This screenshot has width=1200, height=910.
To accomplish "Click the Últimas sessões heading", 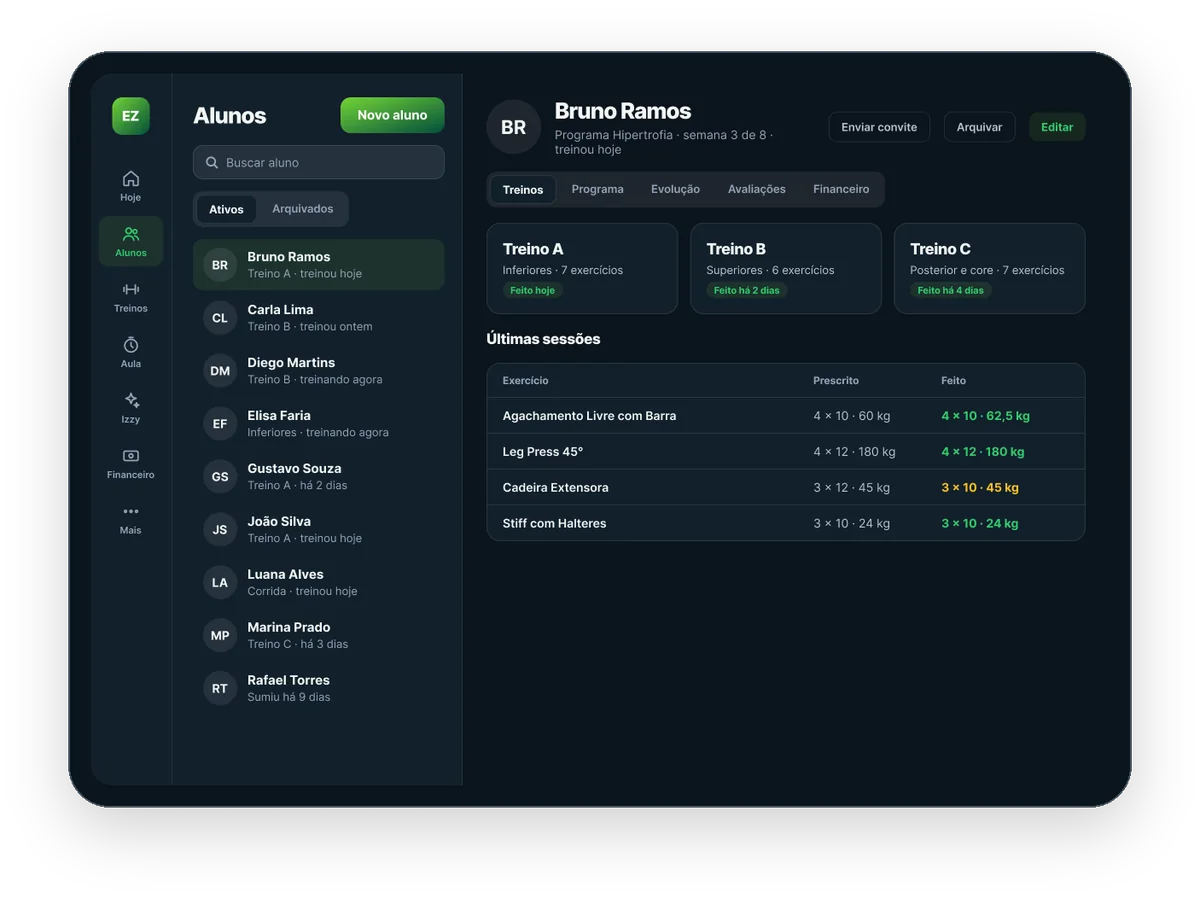I will coord(544,339).
